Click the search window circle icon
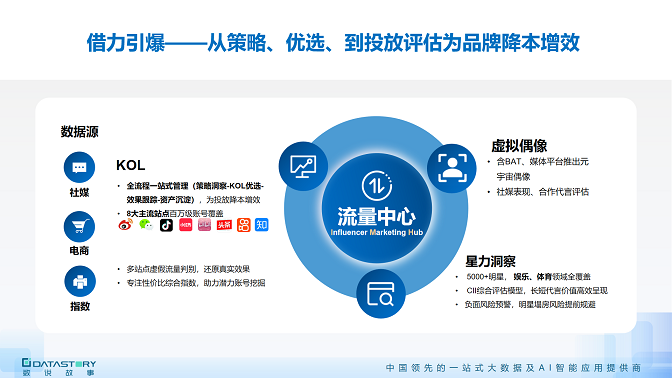Screen dimensions: 672x378 click(381, 294)
